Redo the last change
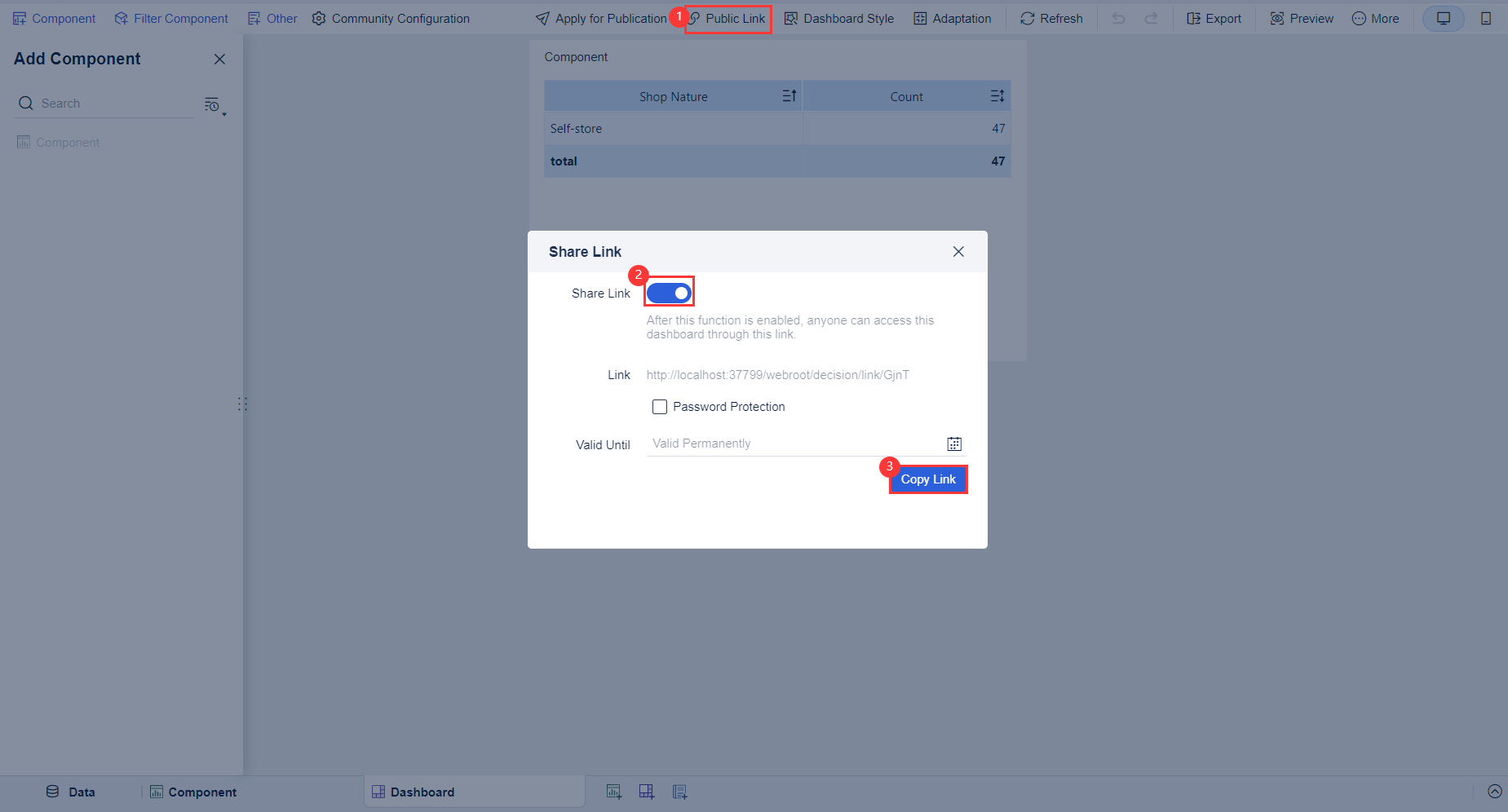 1151,18
